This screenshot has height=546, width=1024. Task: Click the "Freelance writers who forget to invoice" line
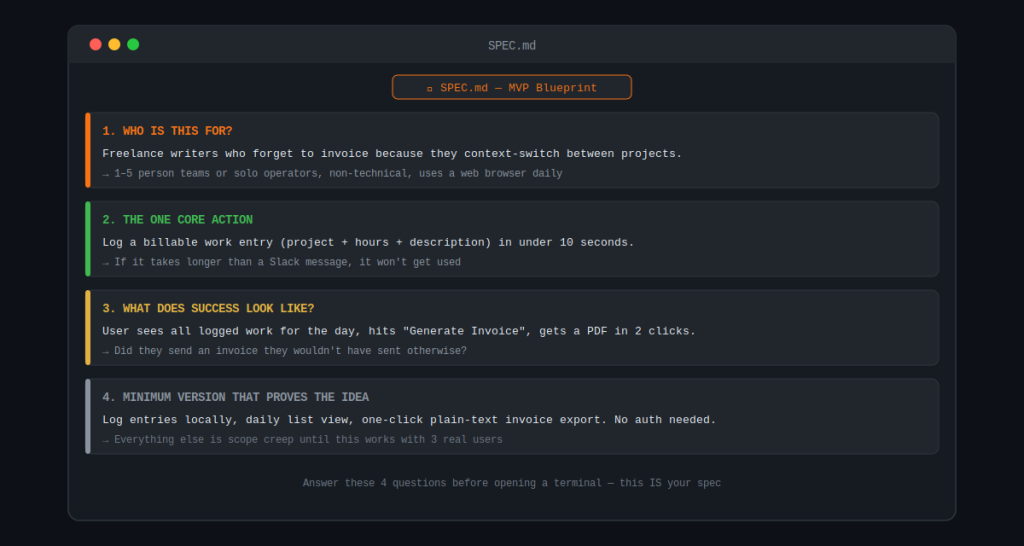tap(392, 153)
